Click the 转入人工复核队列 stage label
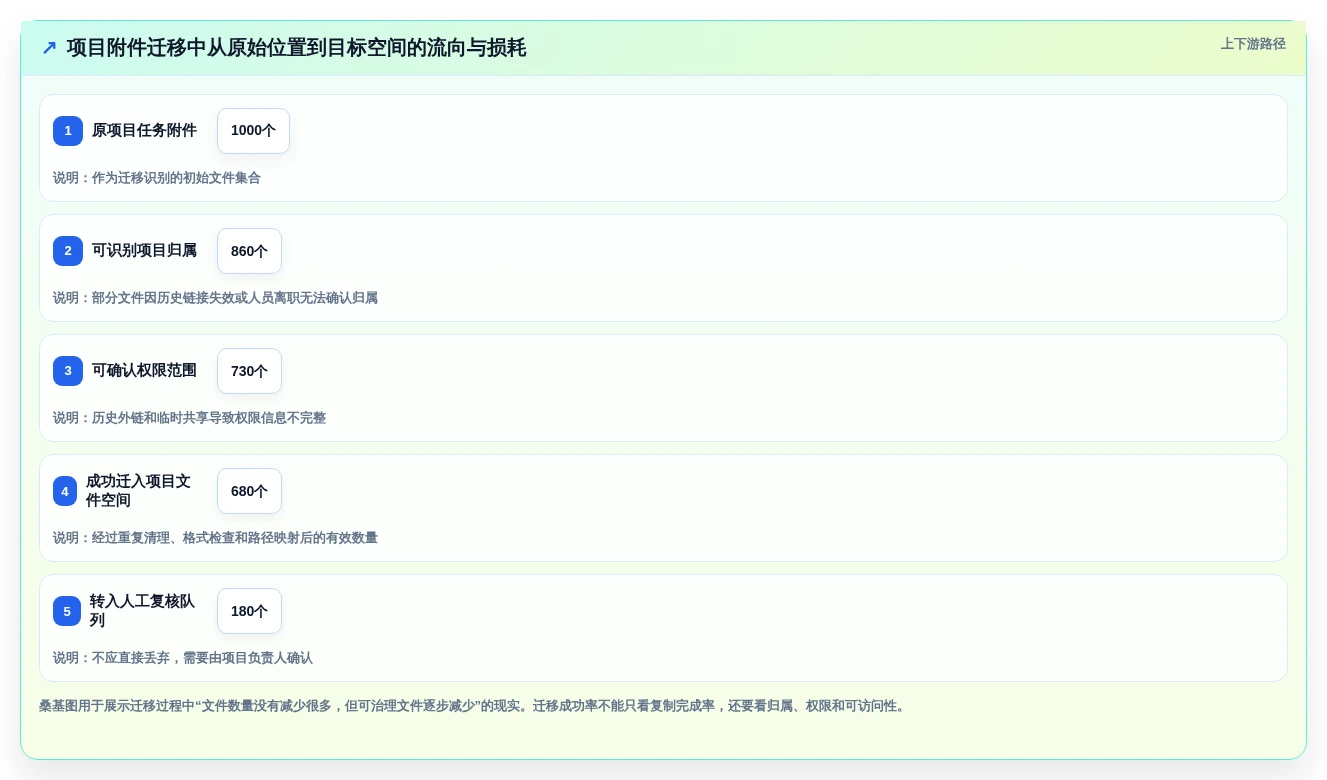Image resolution: width=1327 pixels, height=780 pixels. tap(142, 611)
